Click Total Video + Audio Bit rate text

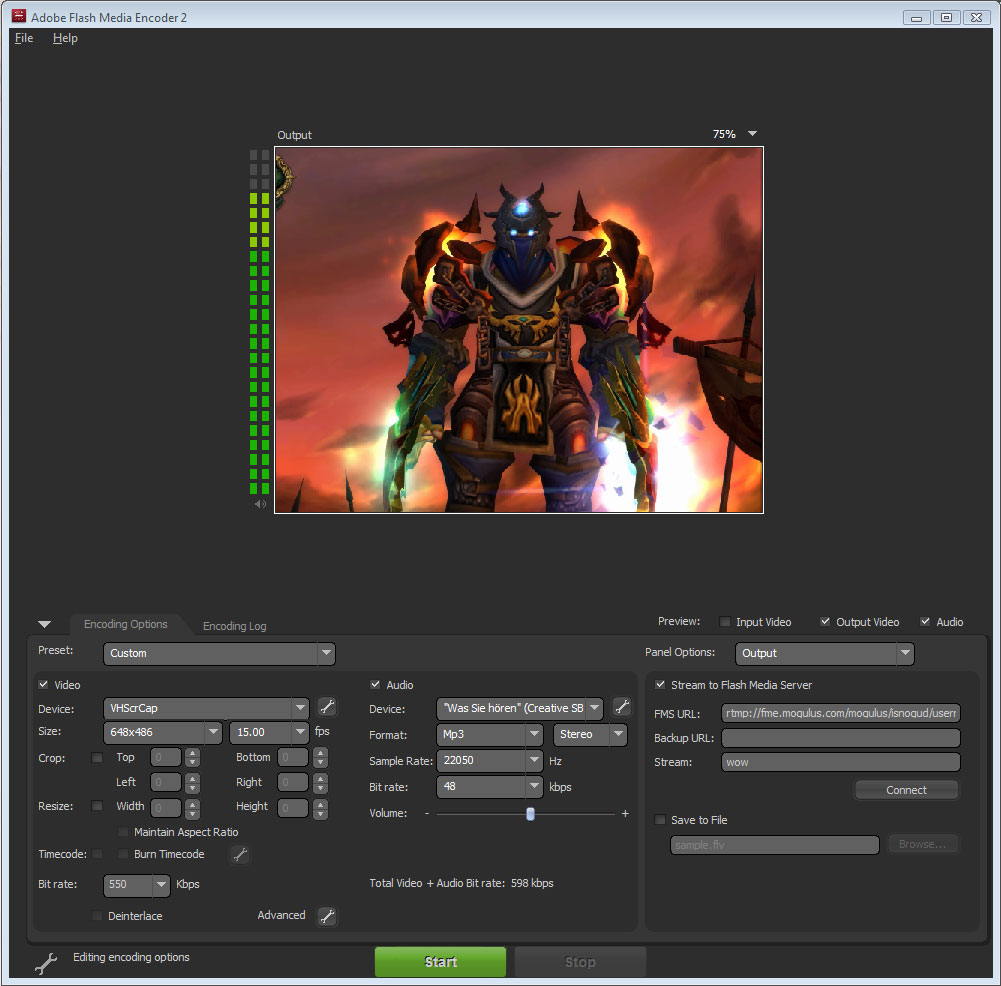461,883
